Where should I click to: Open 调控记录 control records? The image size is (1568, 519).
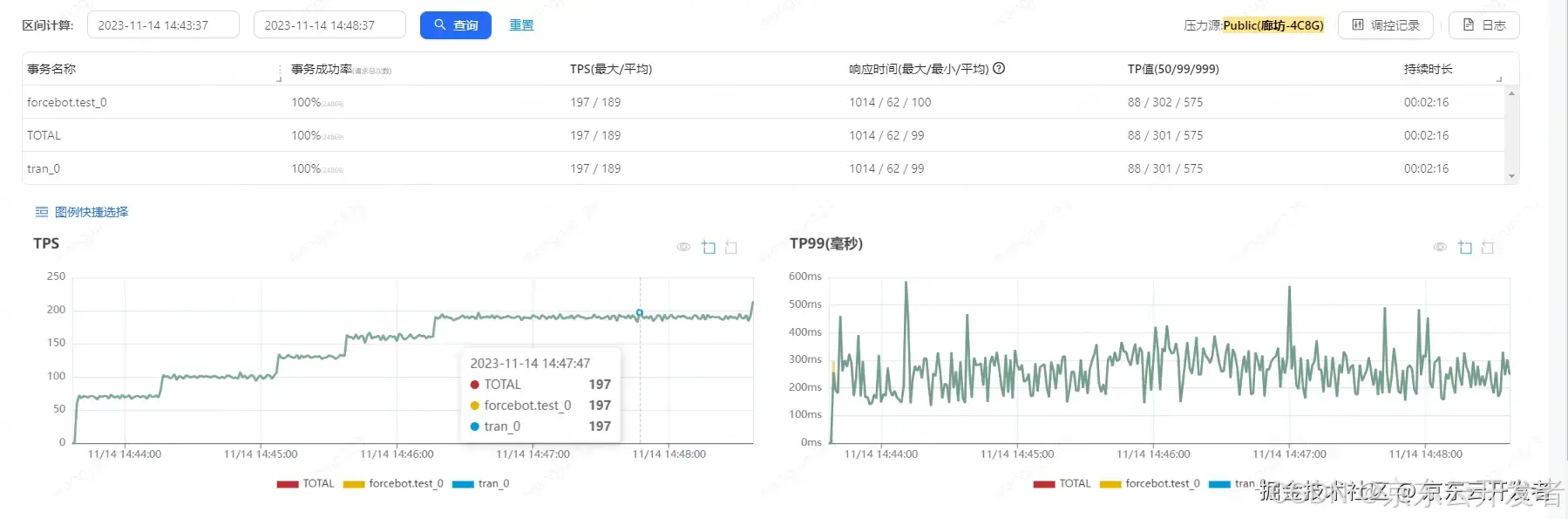(1386, 25)
